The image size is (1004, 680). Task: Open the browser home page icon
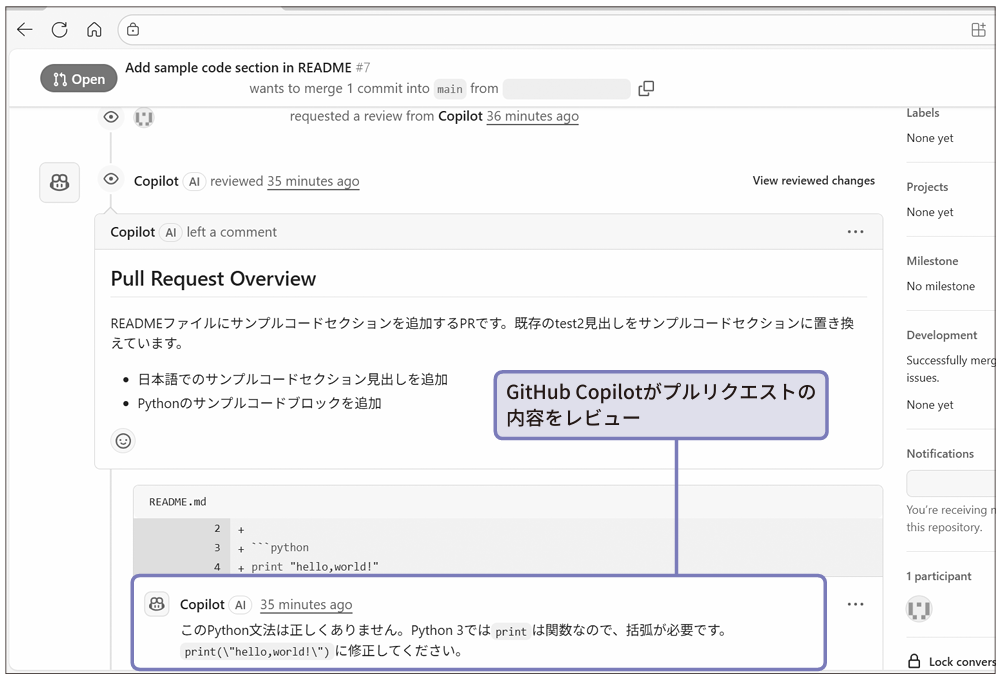[94, 29]
